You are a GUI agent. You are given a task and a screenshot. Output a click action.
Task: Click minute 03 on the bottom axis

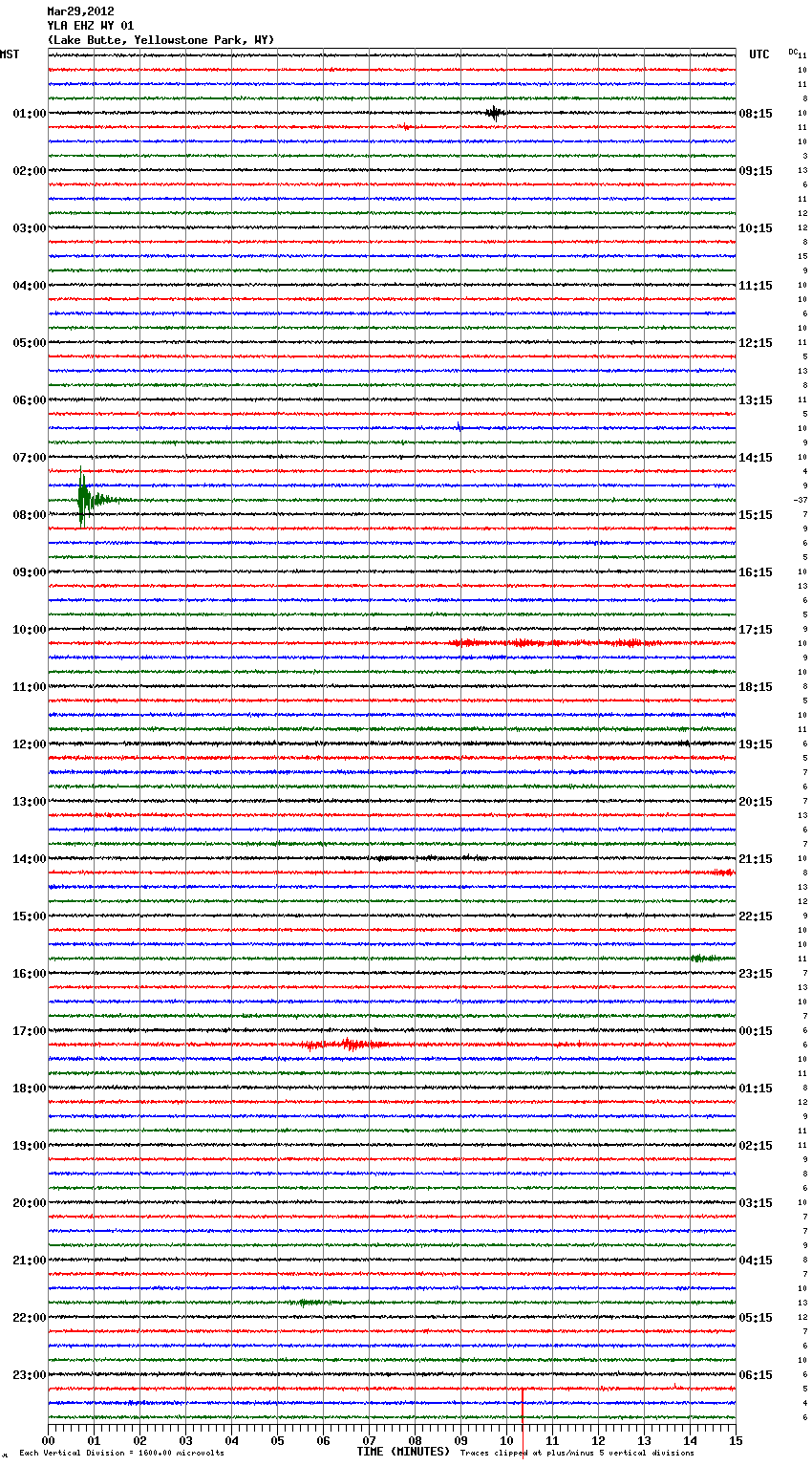(185, 1440)
